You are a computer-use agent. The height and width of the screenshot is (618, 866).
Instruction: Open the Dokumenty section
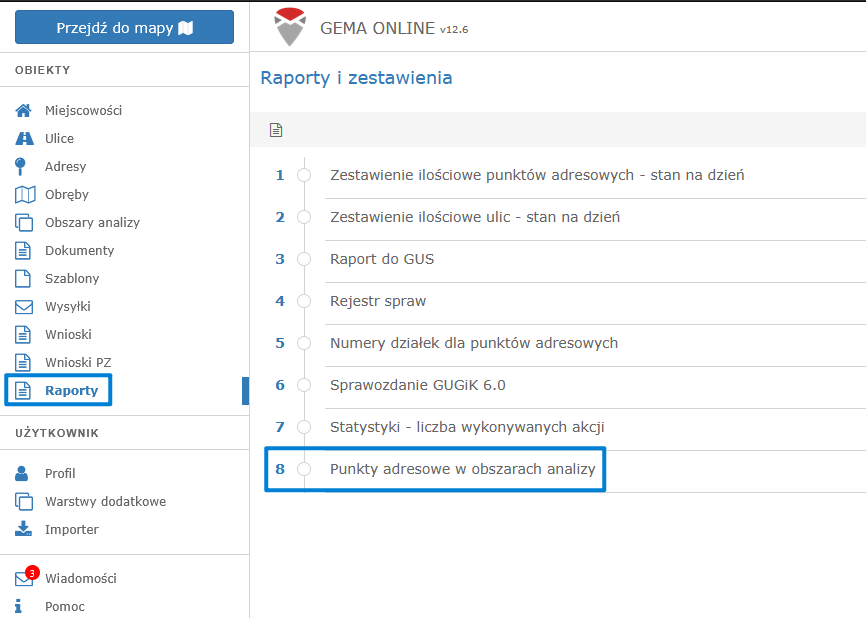coord(80,251)
